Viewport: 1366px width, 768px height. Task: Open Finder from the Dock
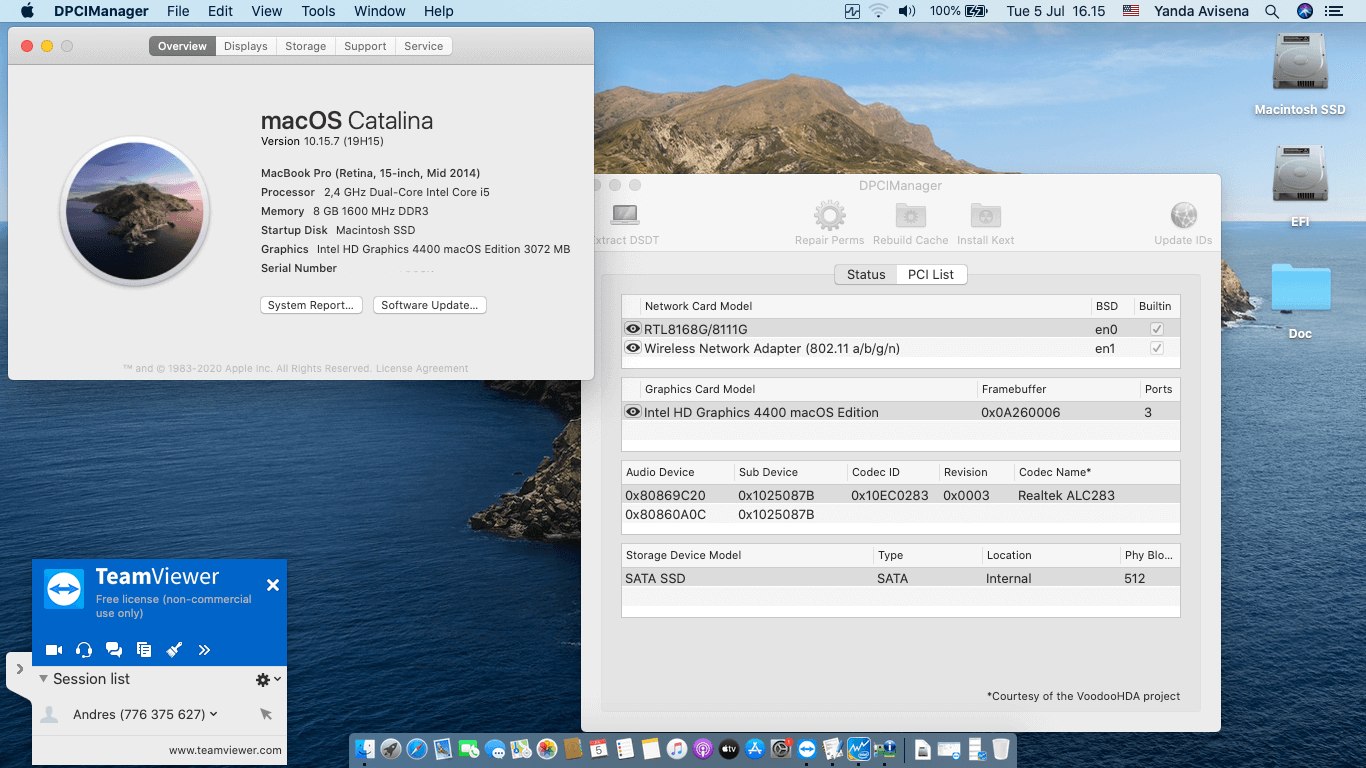point(365,748)
